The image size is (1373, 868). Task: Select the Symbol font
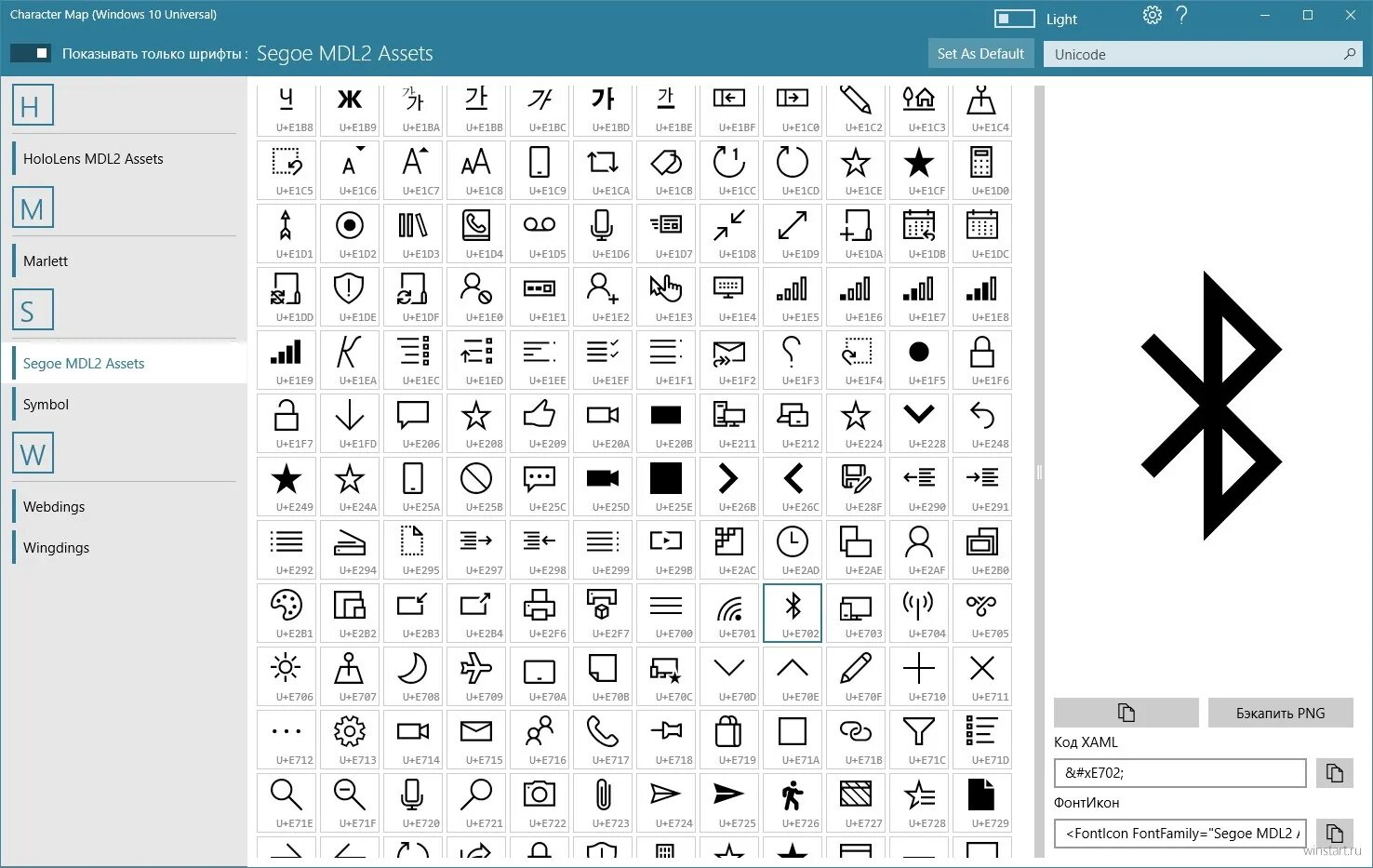(125, 405)
